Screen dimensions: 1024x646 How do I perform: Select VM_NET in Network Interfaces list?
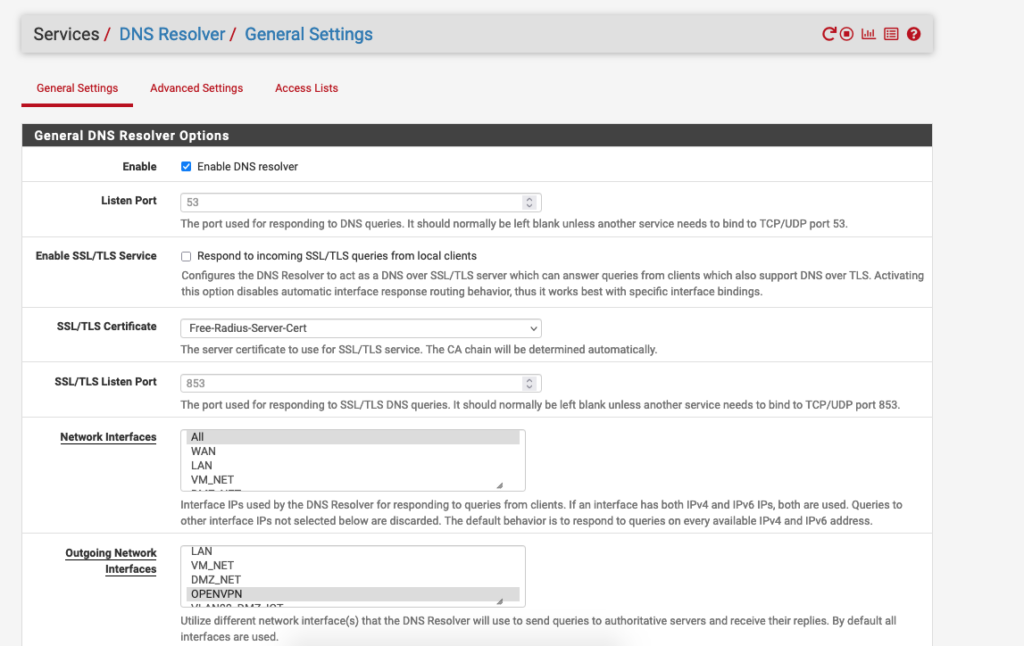tap(353, 480)
